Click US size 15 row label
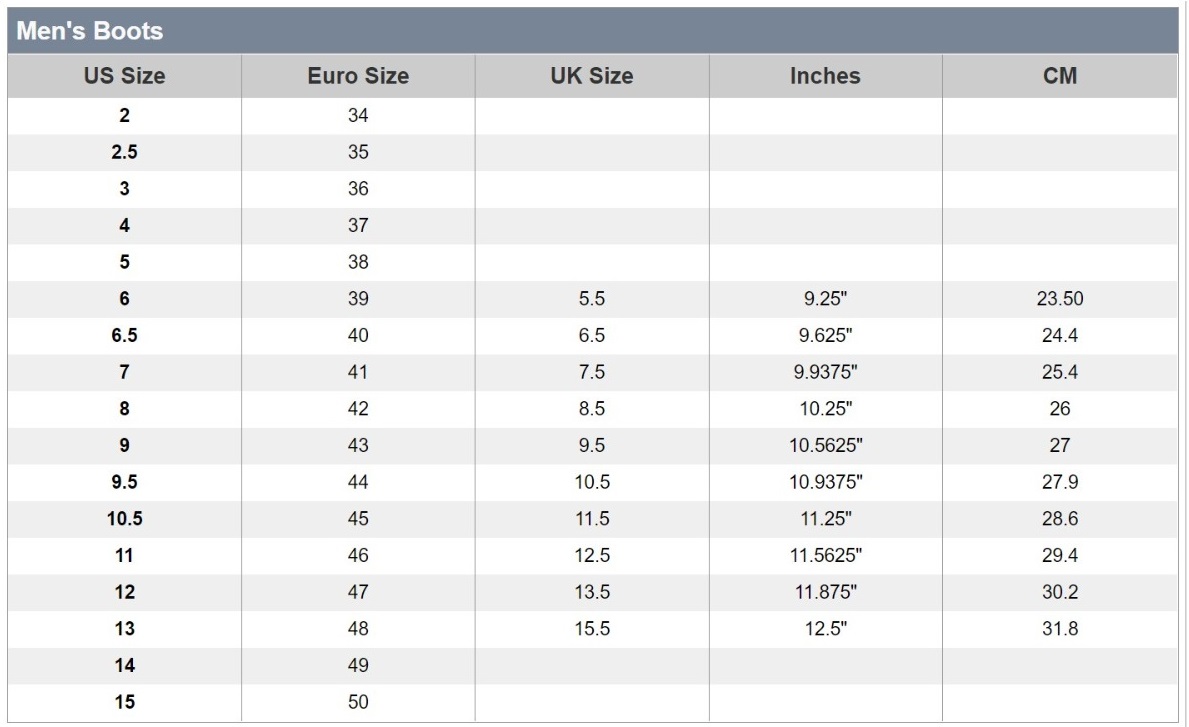Image resolution: width=1189 pixels, height=727 pixels. pyautogui.click(x=124, y=702)
